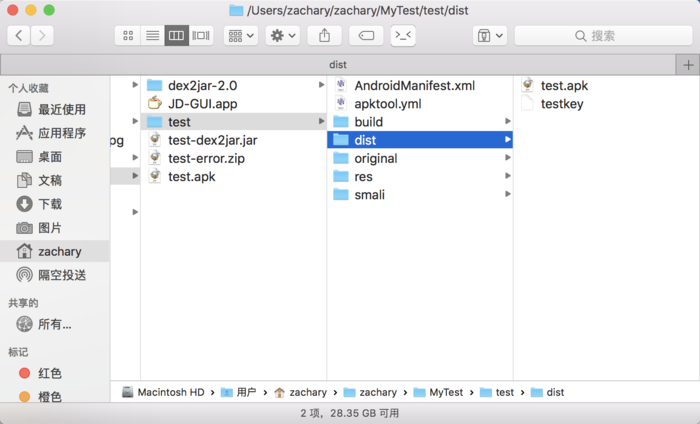Select the orange tag (橙色)
This screenshot has height=424, width=700.
(54, 396)
